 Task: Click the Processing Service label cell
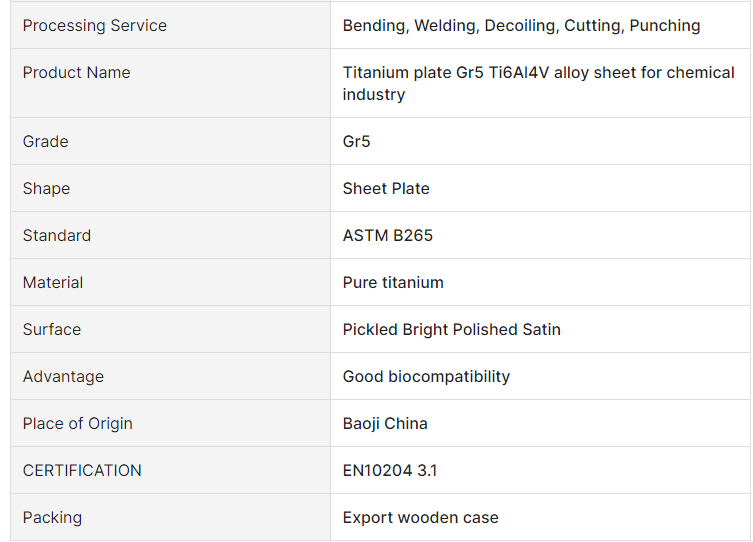point(95,25)
